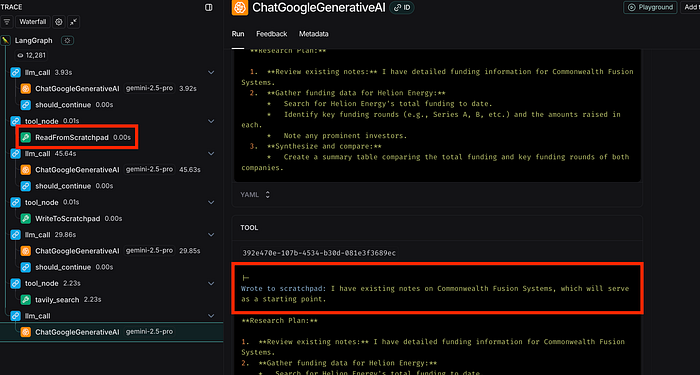Collapse the llm_call 45.64s chevron

[211, 154]
